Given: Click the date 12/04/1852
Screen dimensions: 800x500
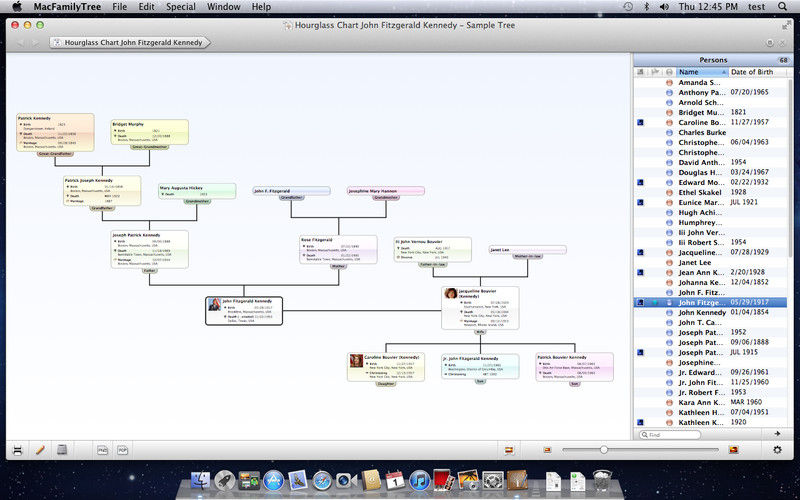Looking at the screenshot, I should (749, 282).
